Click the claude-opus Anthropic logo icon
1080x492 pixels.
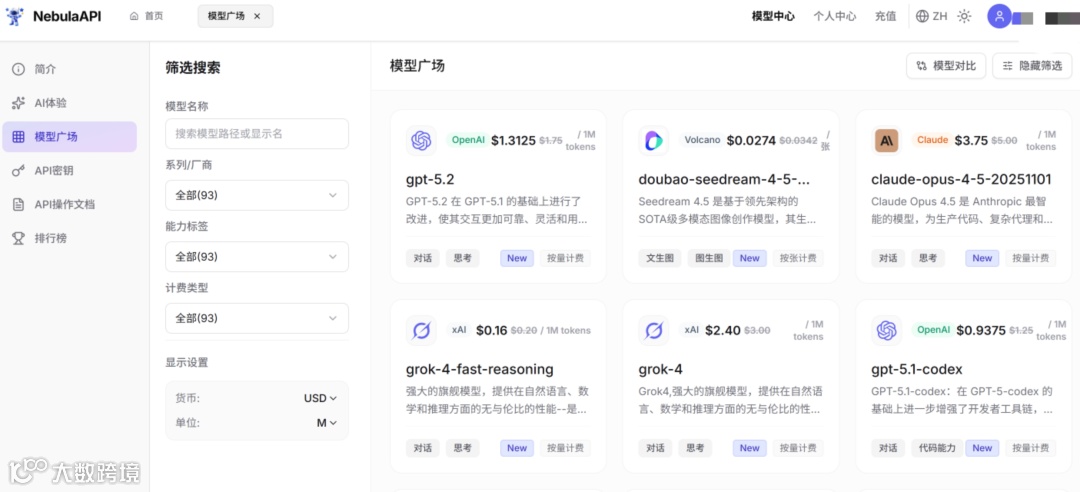886,141
